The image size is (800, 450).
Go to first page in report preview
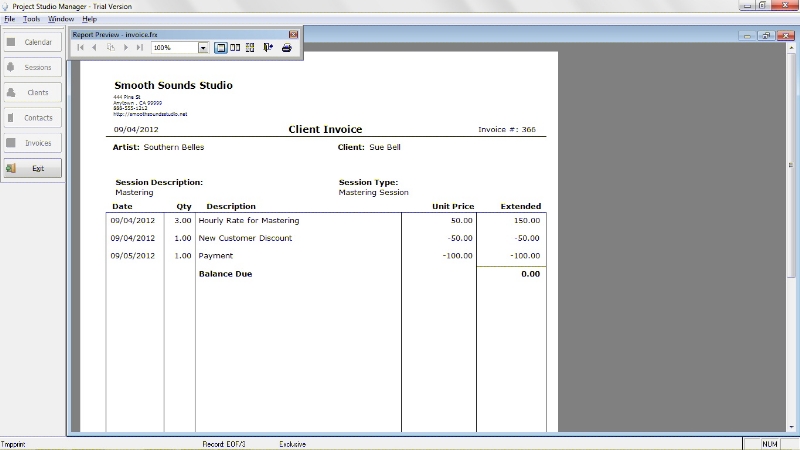click(x=80, y=48)
